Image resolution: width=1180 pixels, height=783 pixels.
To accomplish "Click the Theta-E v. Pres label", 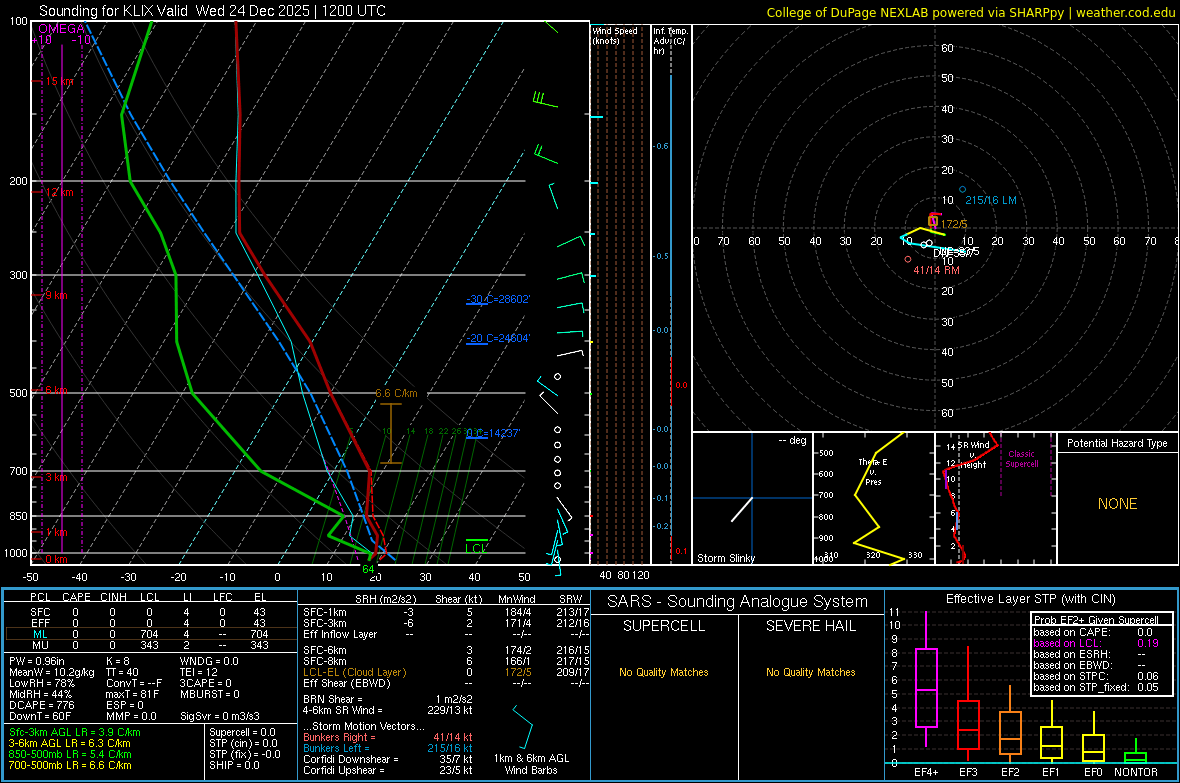I will pos(873,471).
